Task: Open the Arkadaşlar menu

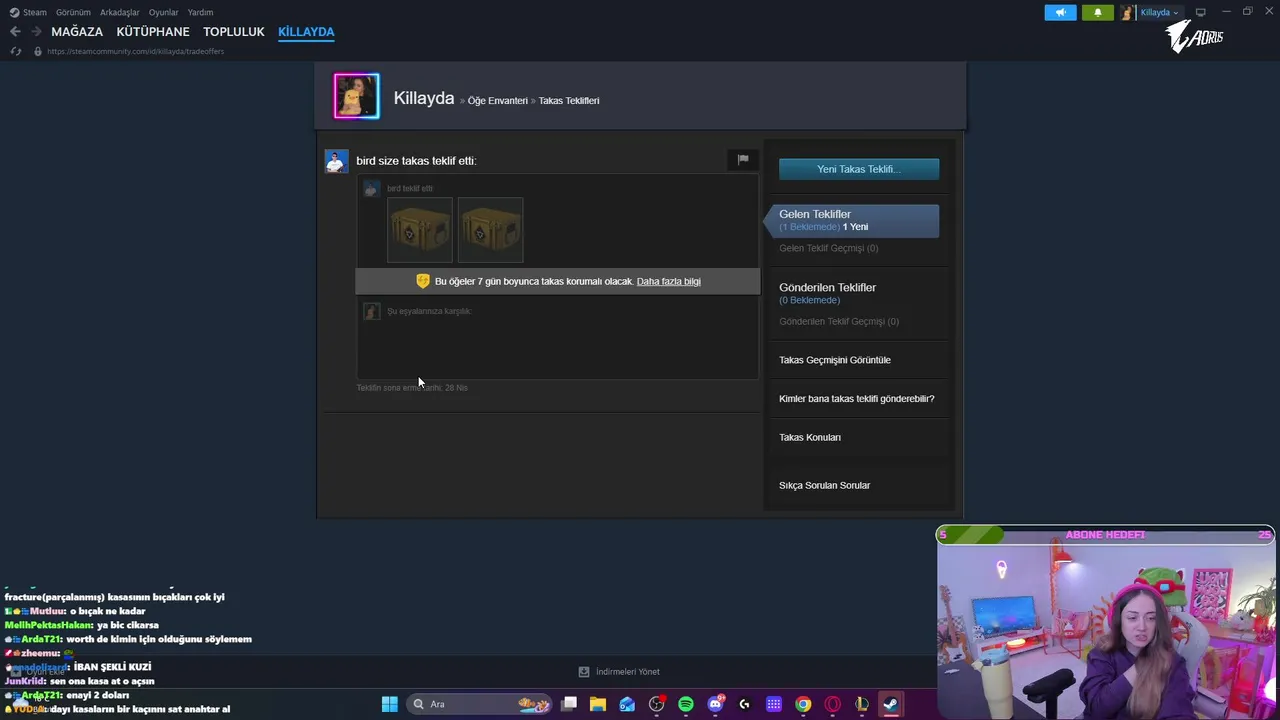Action: (120, 12)
